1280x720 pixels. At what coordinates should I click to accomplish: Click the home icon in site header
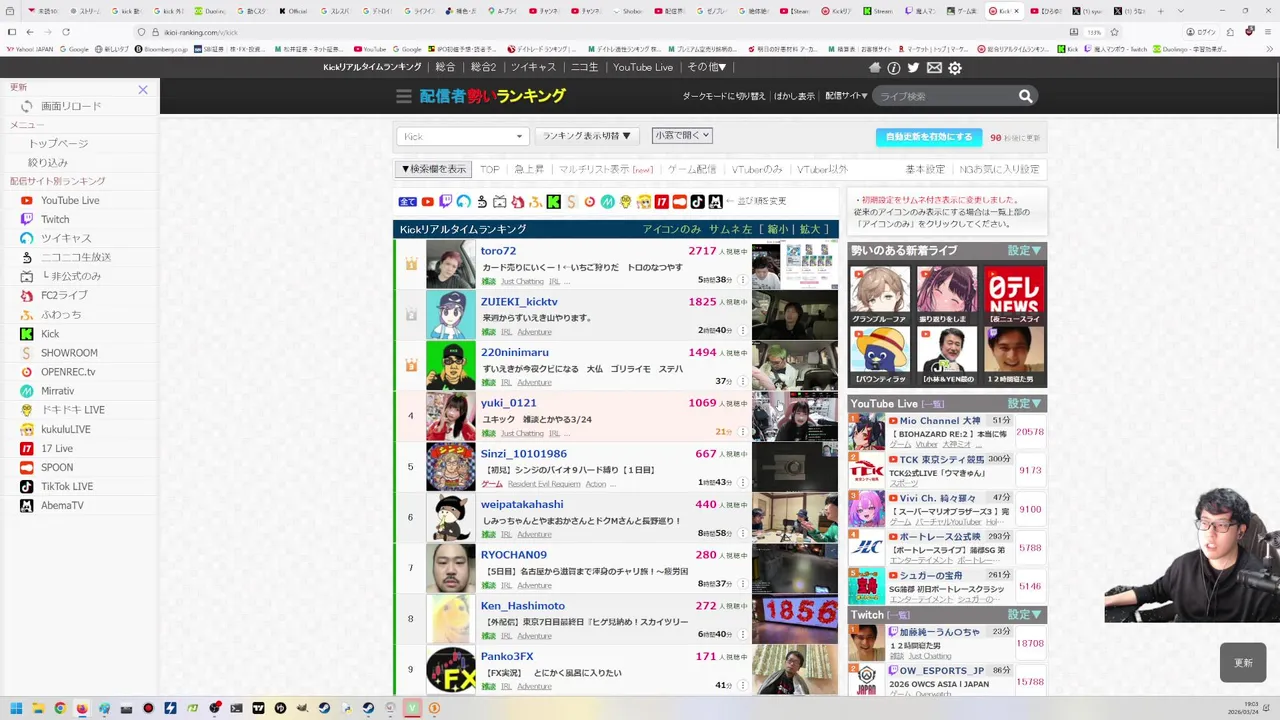click(x=875, y=68)
